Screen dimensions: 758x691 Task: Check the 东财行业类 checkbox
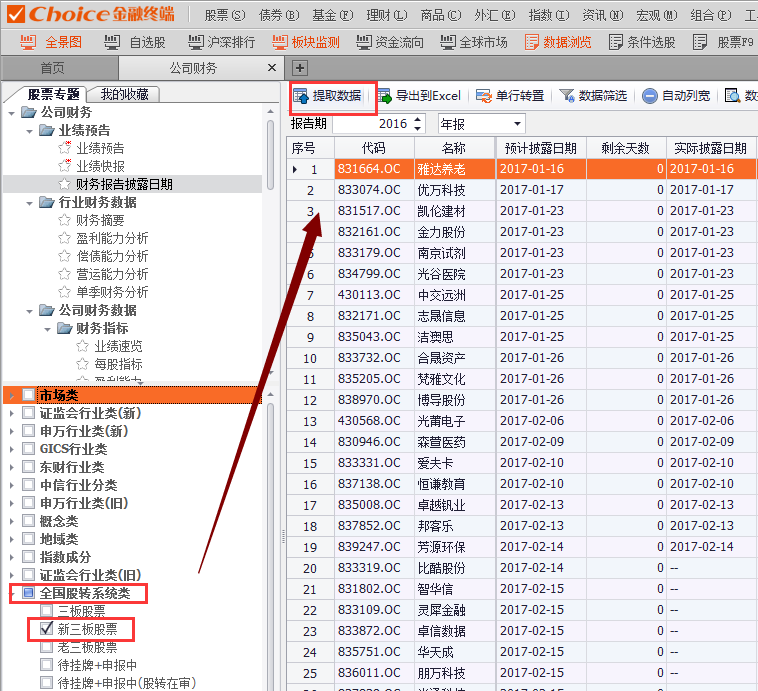tap(29, 467)
